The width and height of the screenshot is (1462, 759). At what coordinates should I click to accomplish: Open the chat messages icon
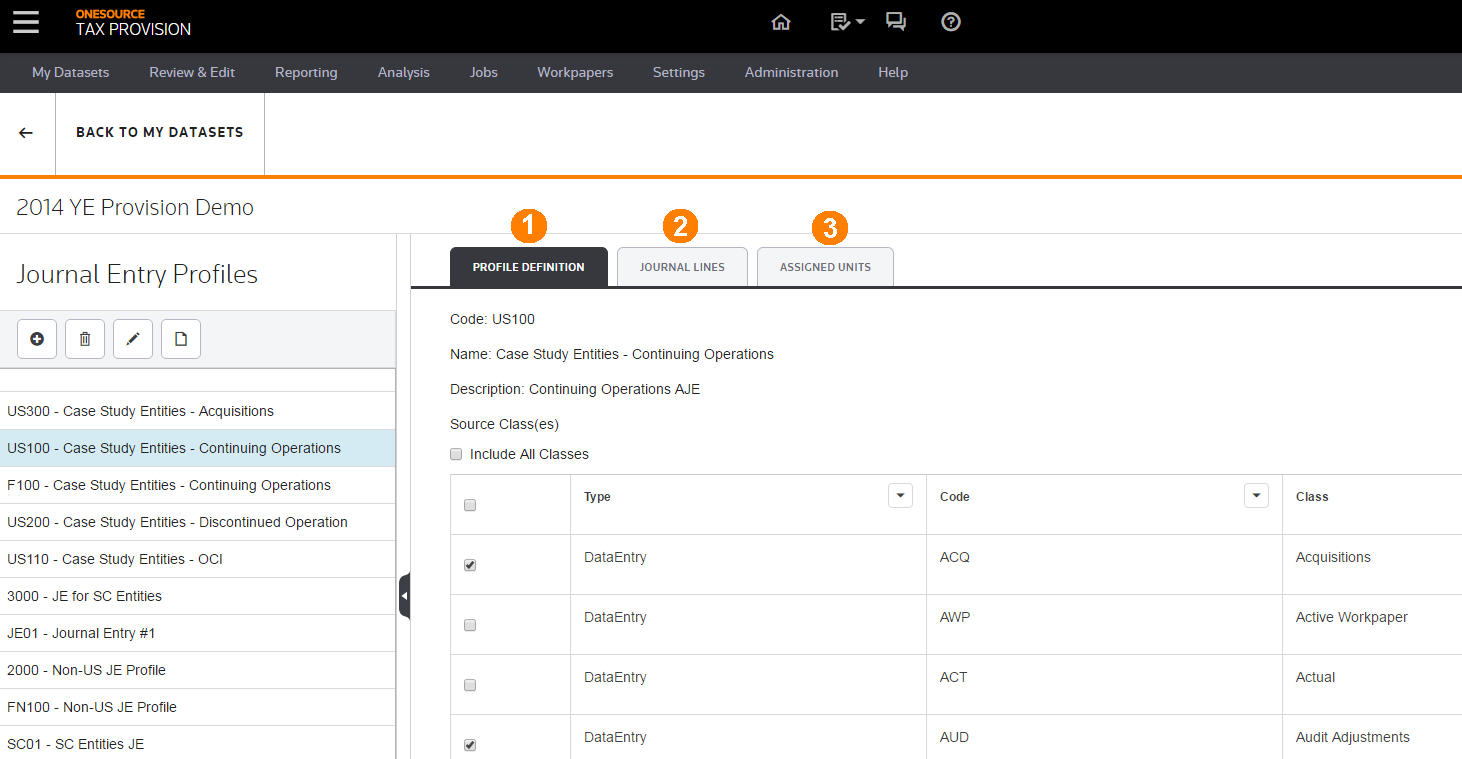[896, 22]
